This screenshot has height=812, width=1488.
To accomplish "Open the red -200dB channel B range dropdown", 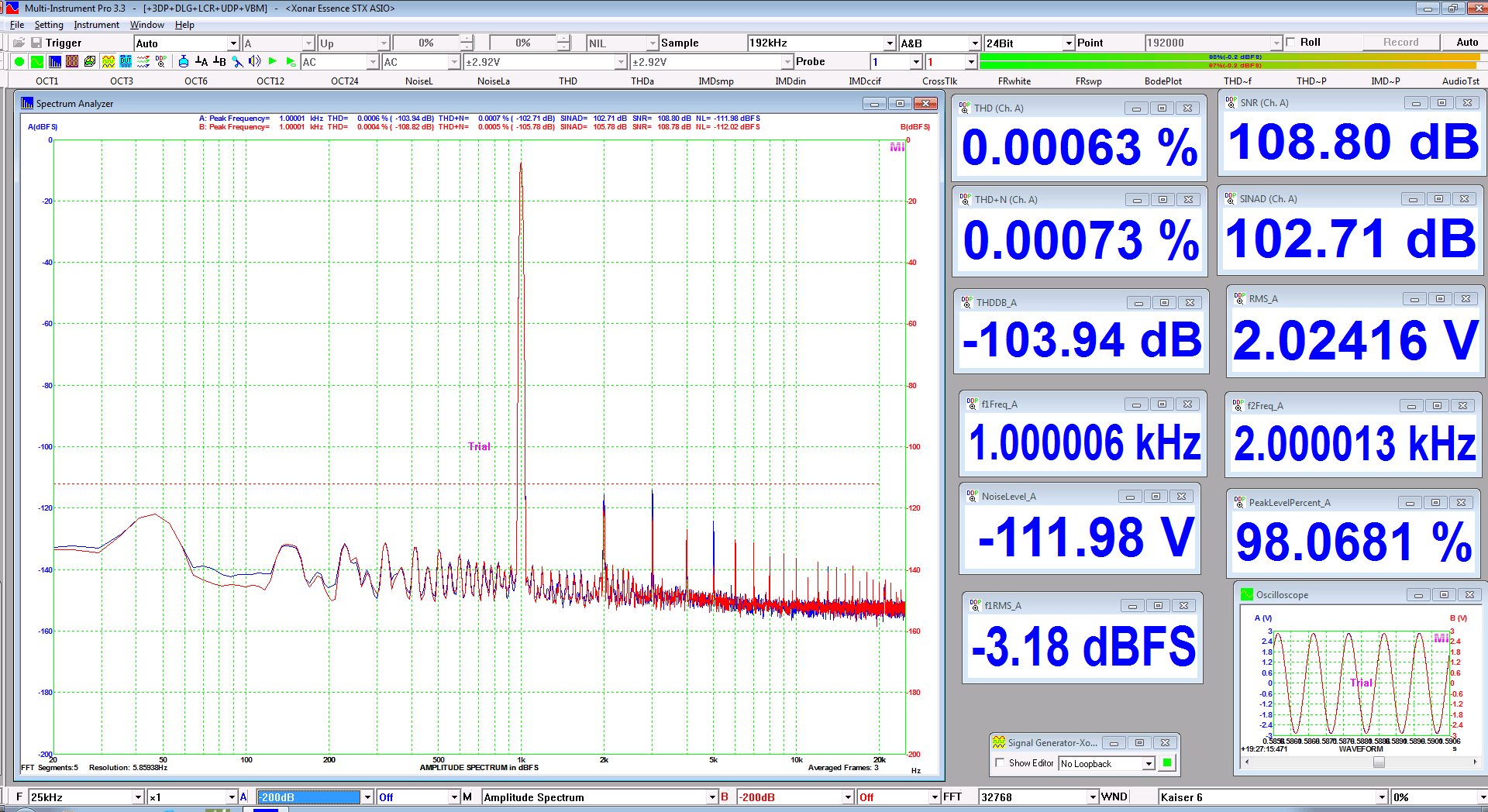I will (848, 797).
